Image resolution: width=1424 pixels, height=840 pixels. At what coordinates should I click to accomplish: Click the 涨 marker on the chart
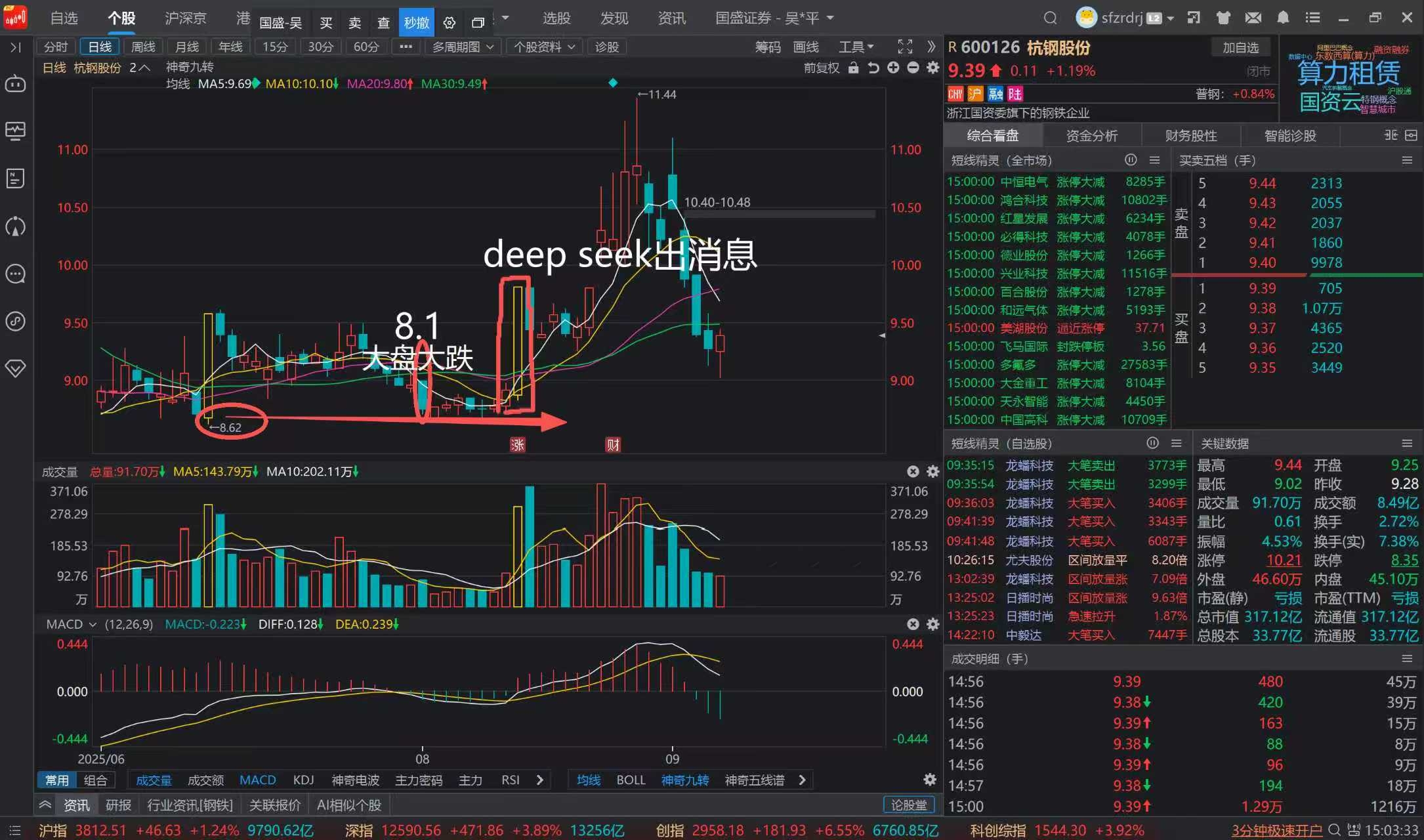[x=518, y=444]
